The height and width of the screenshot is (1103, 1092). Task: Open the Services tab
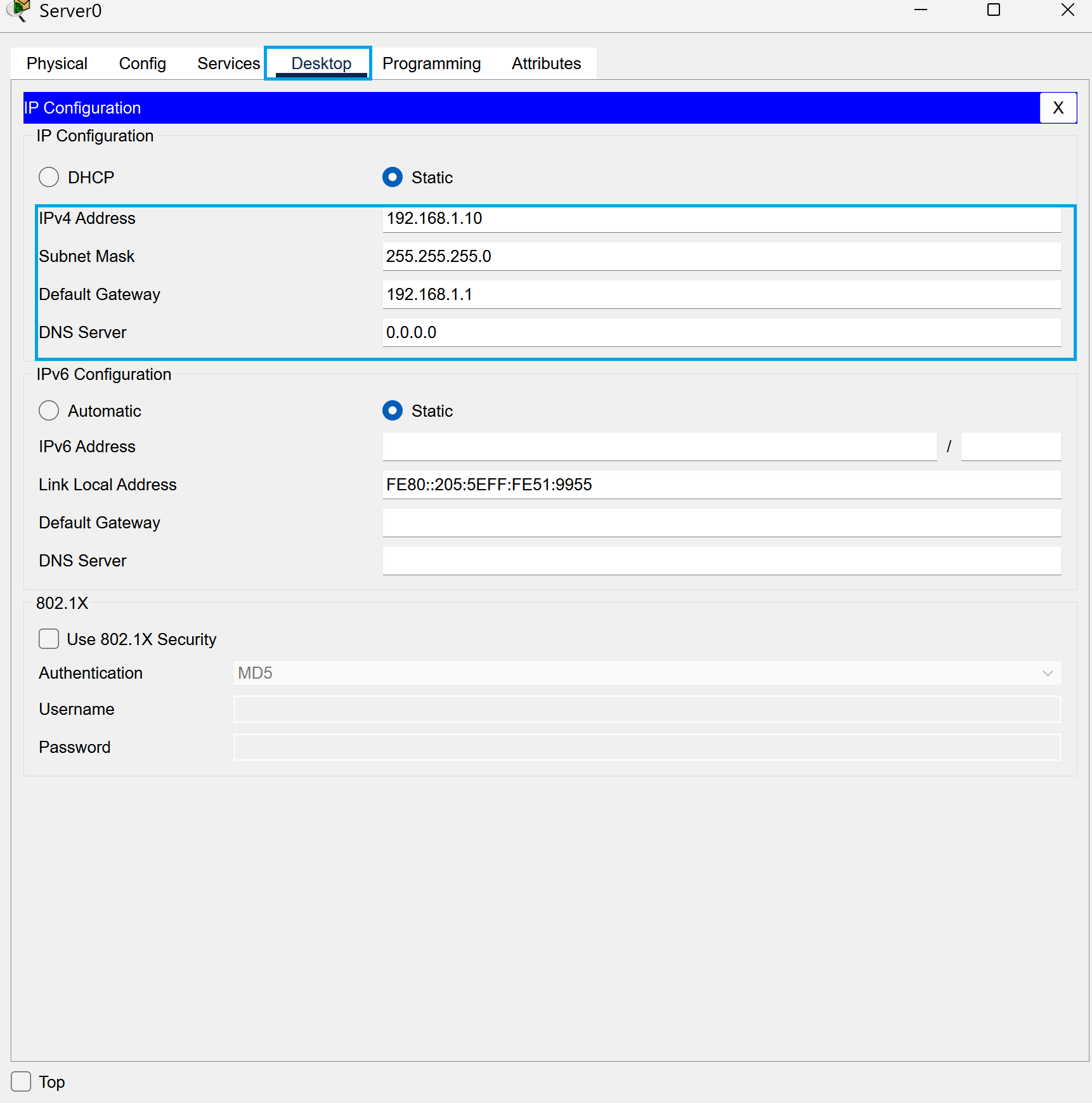(228, 63)
